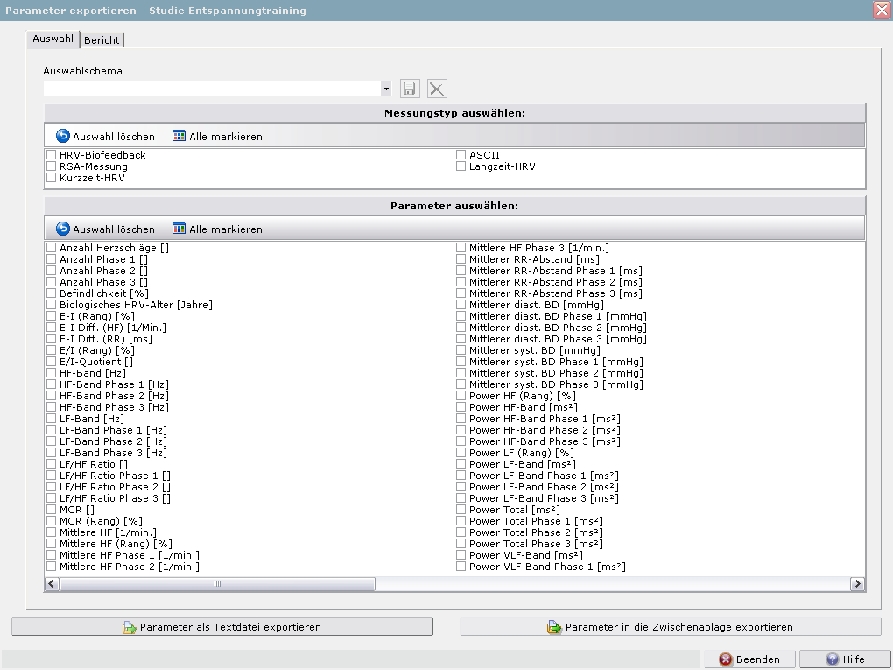Select the Auswahl tab
The height and width of the screenshot is (670, 893).
coord(53,39)
